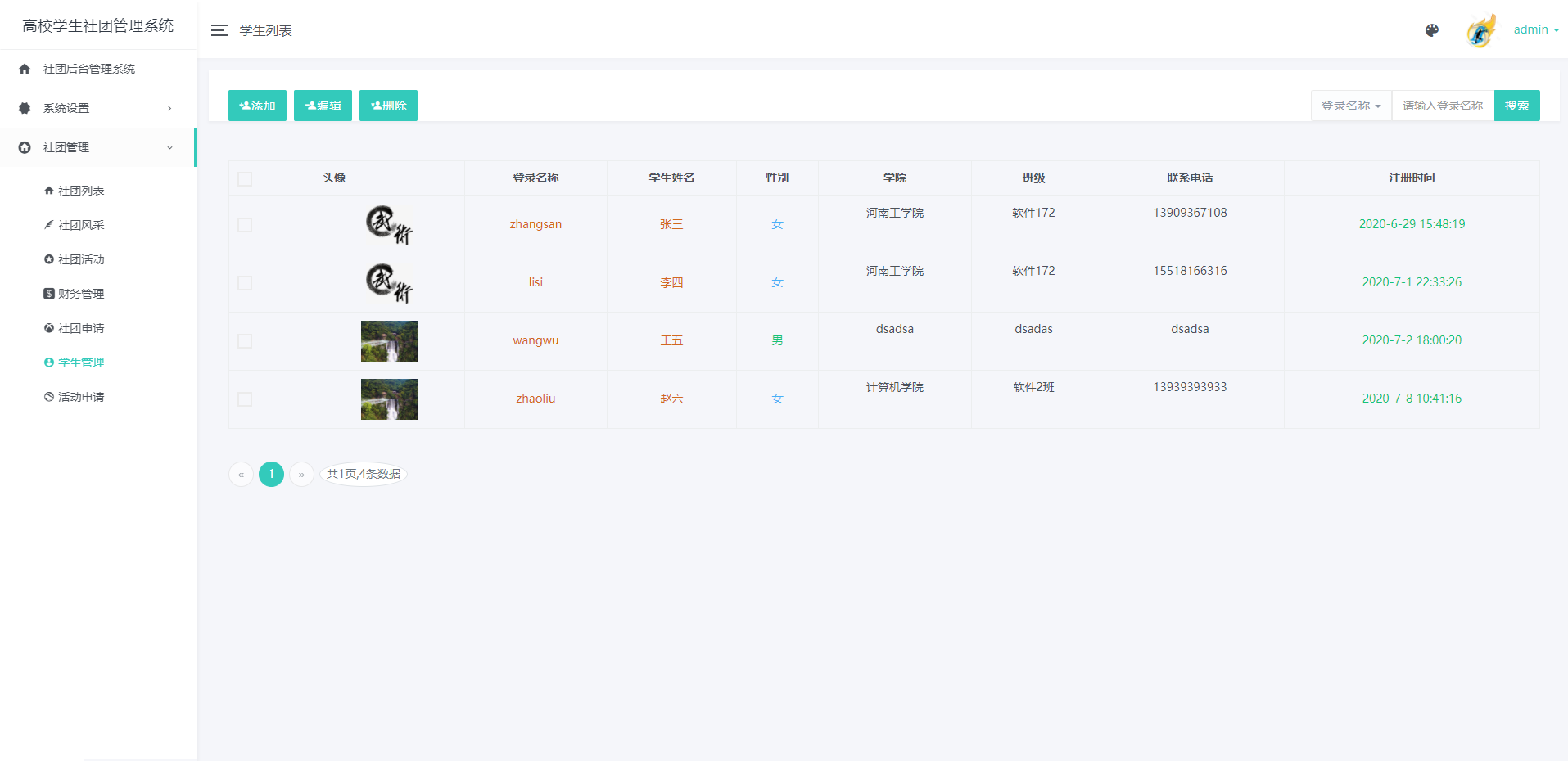Viewport: 1568px width, 761px height.
Task: Click registration time 2020-6-29 15:48:19
Action: click(x=1412, y=224)
